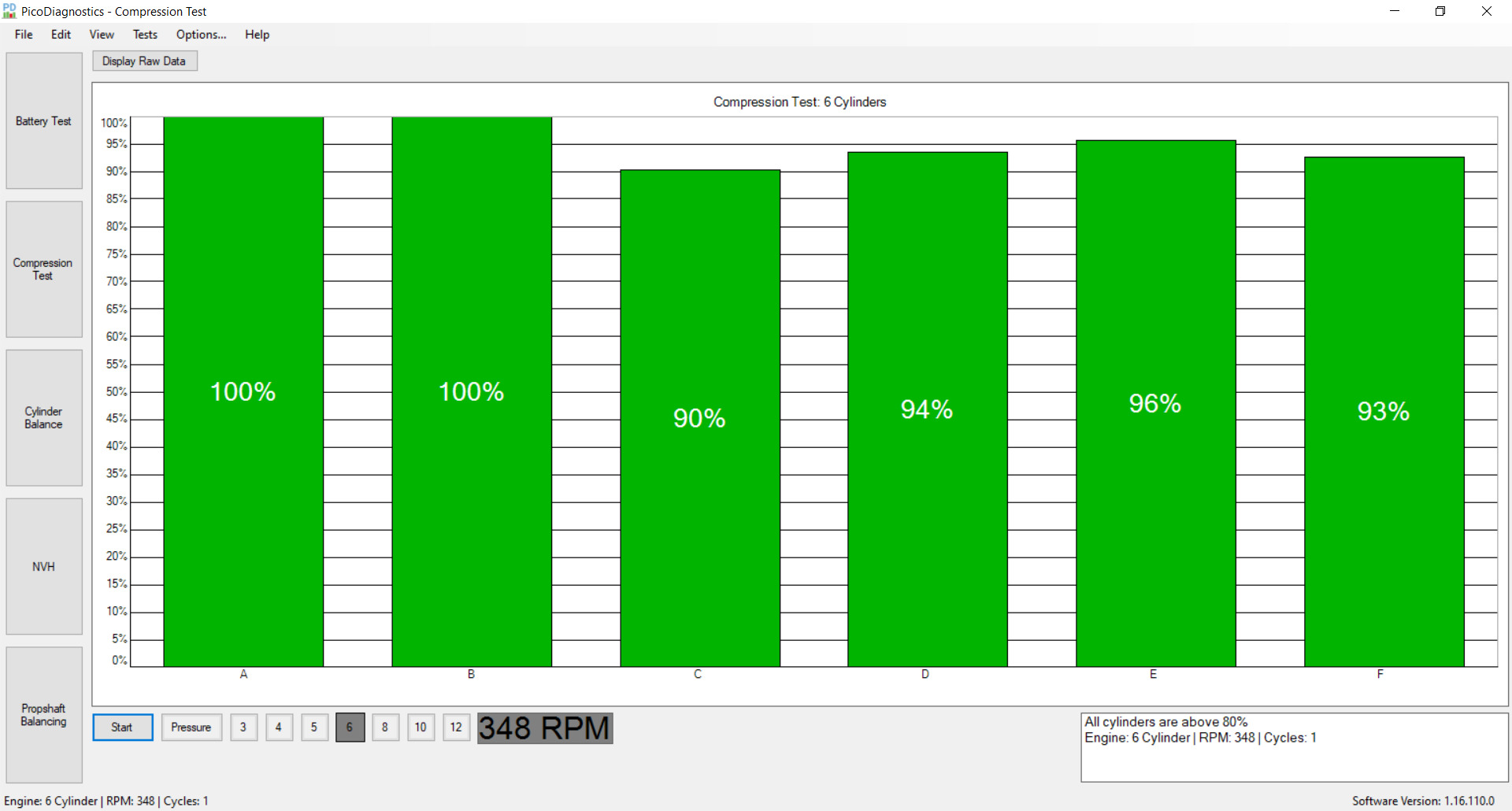Screen dimensions: 1512x811
Task: Set cylinder count to 10
Action: 421,728
